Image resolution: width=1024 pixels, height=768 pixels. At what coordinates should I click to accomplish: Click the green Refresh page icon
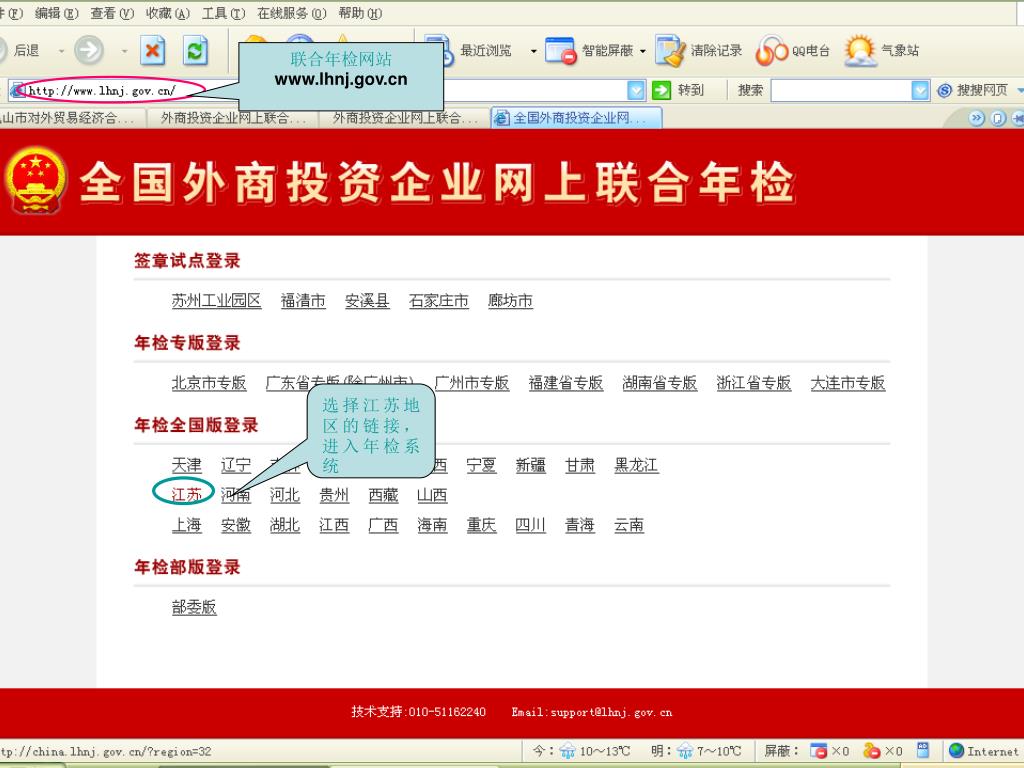pos(195,50)
